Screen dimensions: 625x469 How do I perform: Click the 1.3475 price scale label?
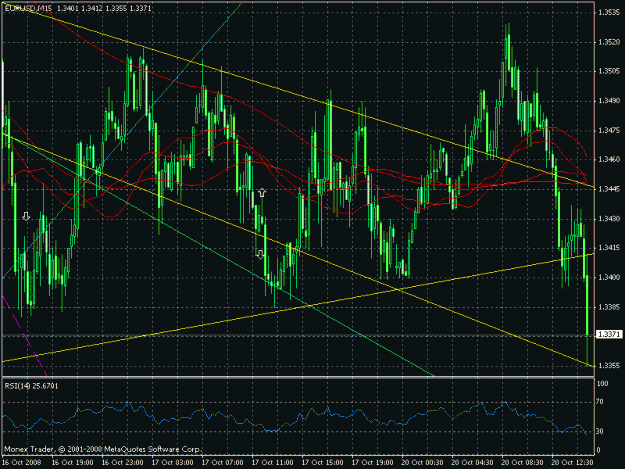(609, 130)
